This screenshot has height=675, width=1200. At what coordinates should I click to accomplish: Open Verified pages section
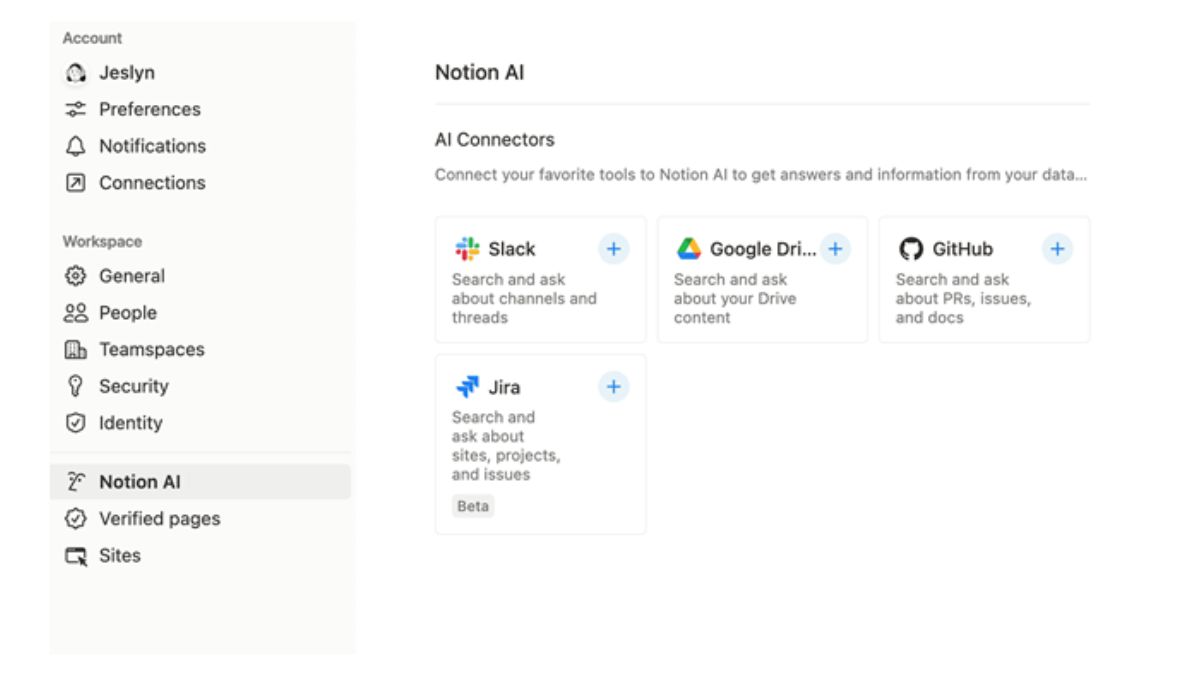[159, 519]
